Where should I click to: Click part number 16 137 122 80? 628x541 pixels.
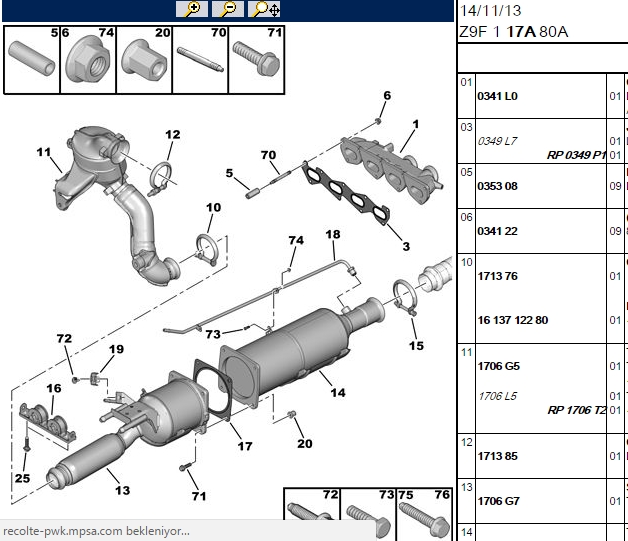point(513,320)
